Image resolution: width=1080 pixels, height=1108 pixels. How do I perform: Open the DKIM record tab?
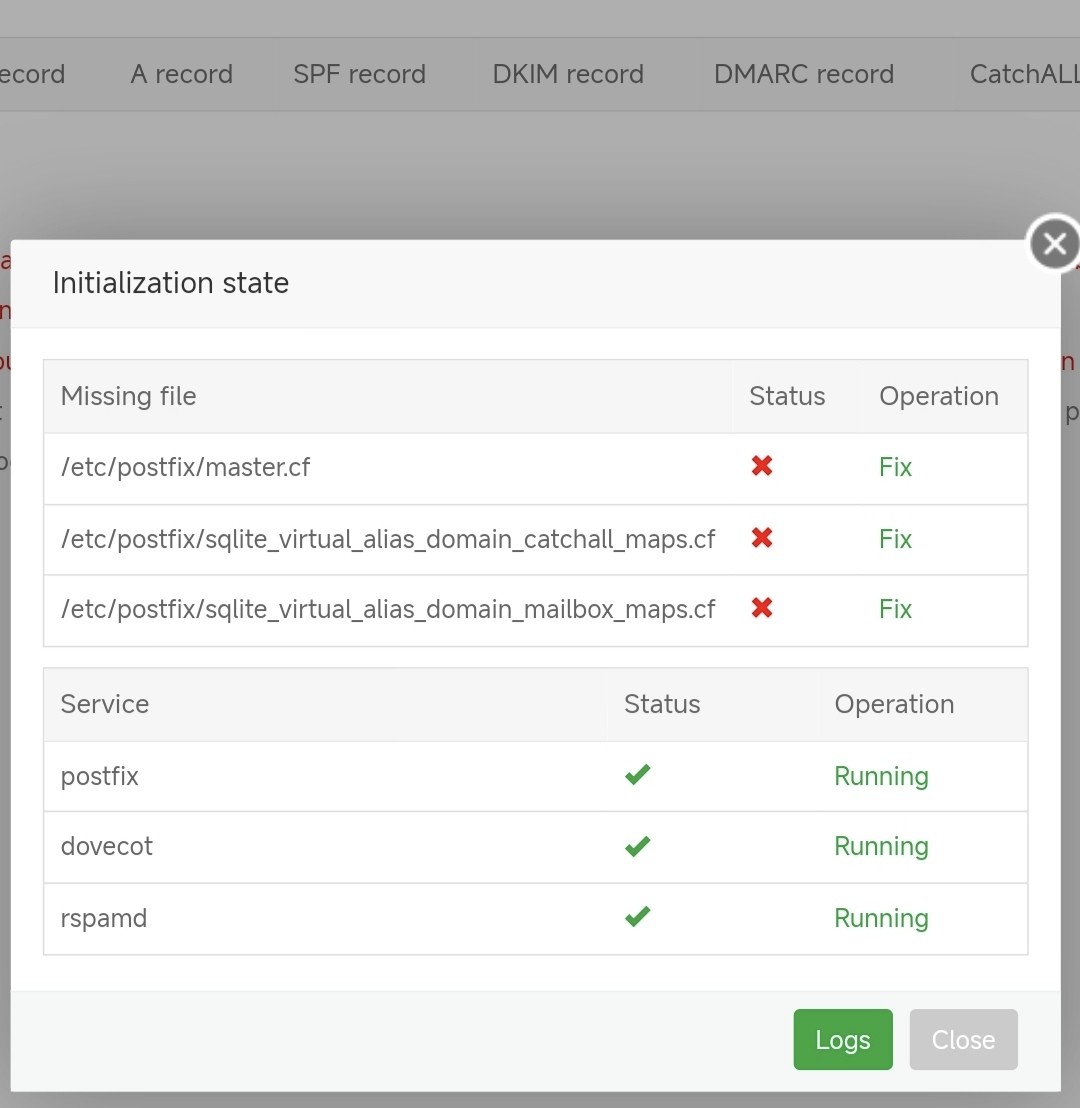[x=567, y=74]
